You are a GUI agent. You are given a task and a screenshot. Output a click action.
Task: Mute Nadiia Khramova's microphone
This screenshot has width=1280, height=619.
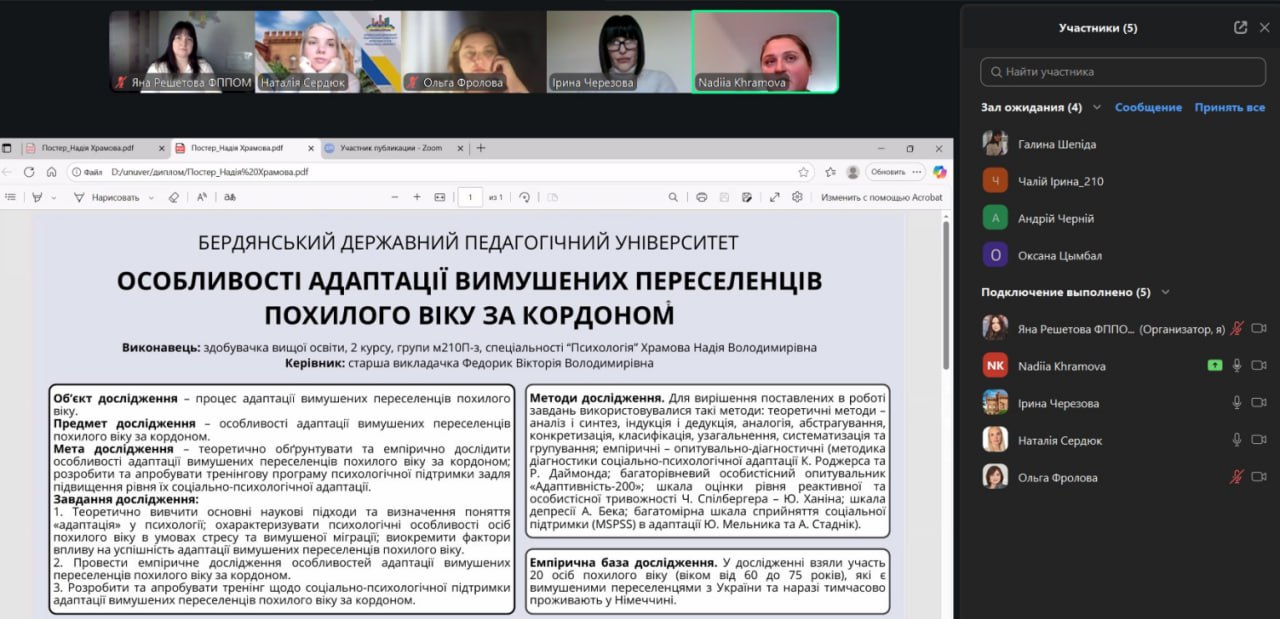(x=1237, y=366)
